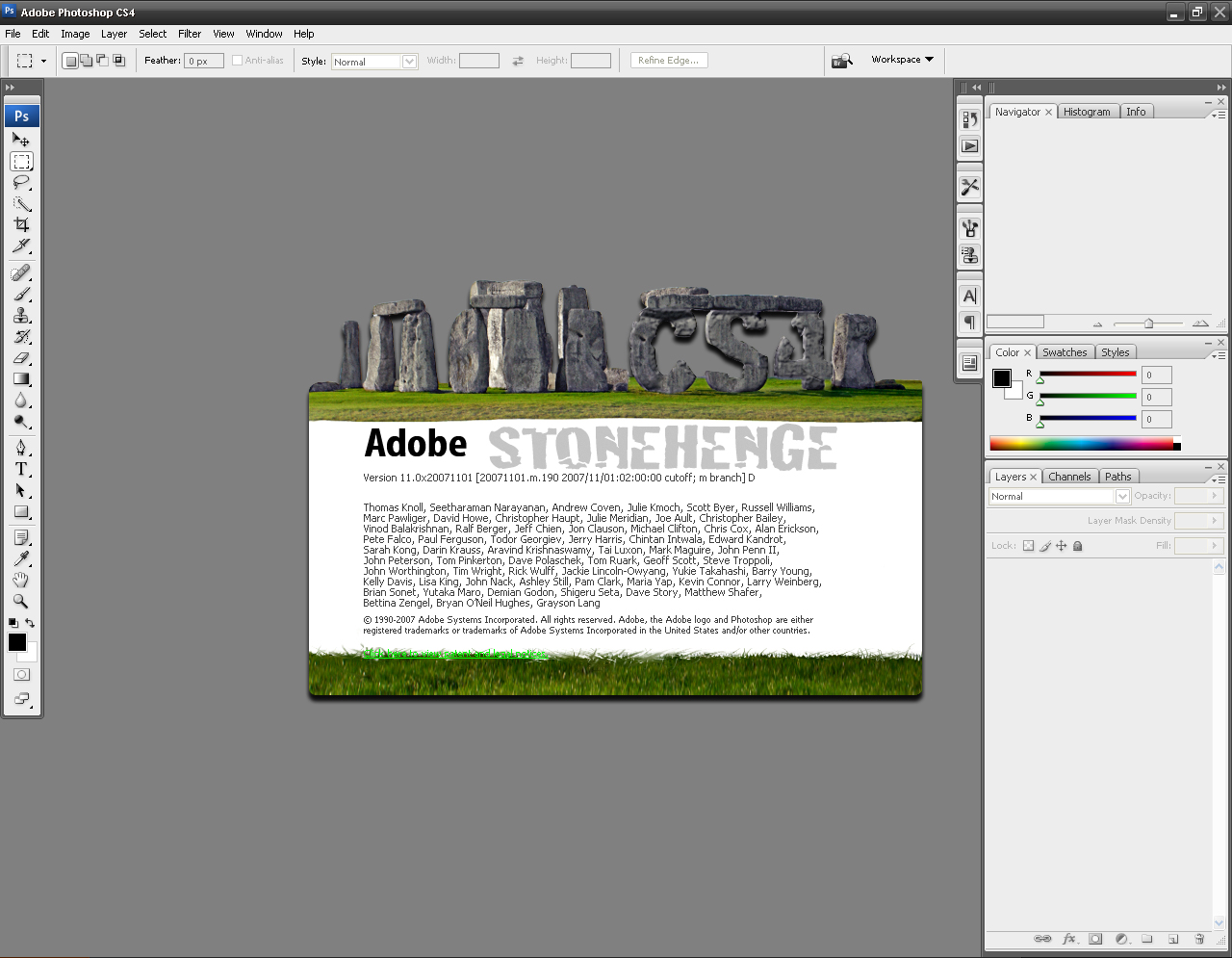
Task: Toggle the Anti-alias checkbox
Action: (x=237, y=61)
